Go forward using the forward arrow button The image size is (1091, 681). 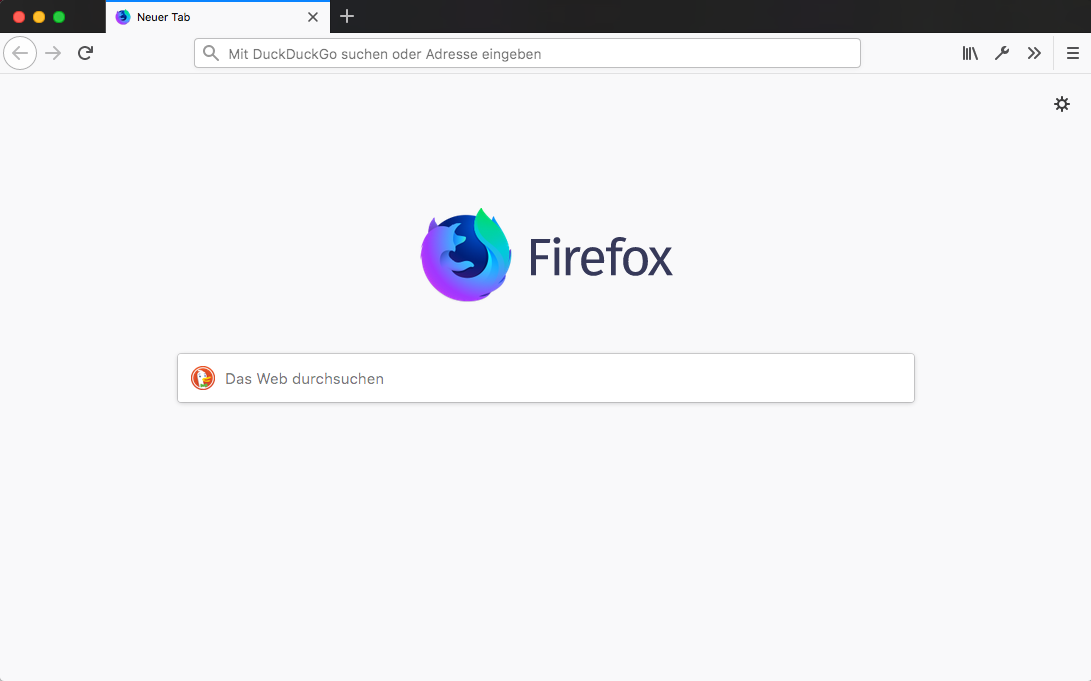(x=53, y=53)
